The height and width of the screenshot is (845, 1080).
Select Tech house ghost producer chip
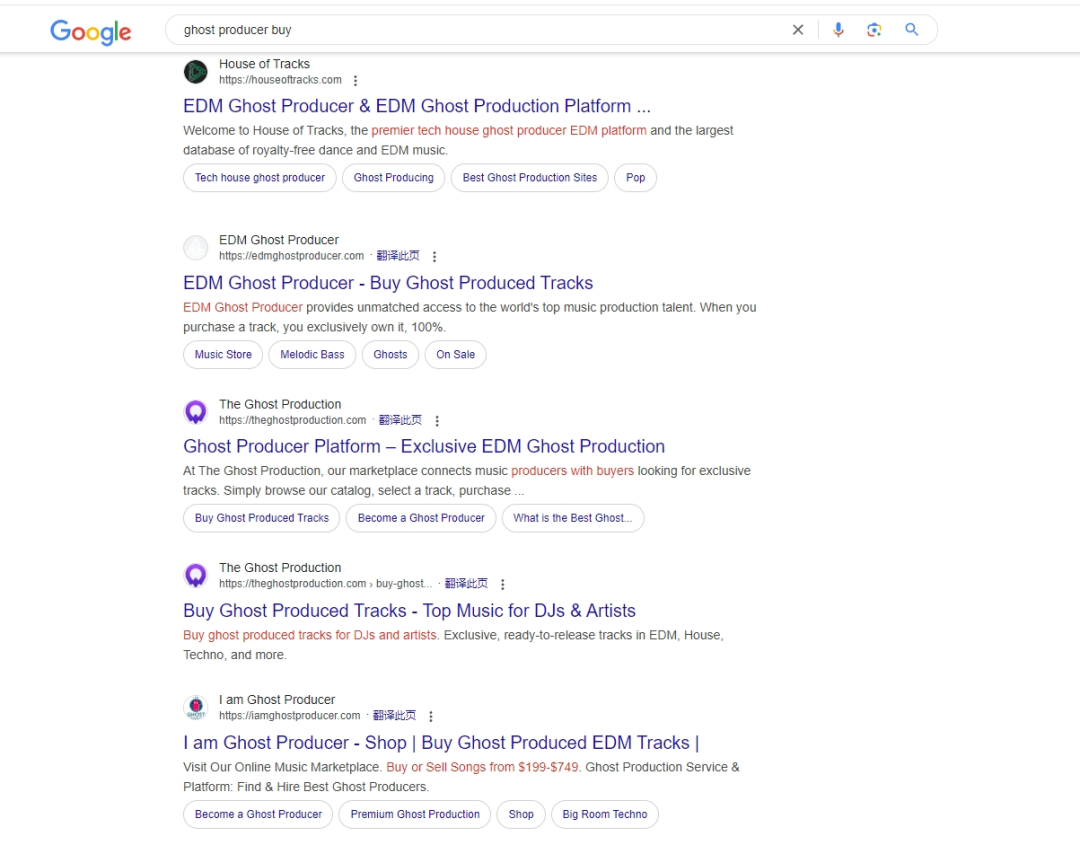(x=260, y=178)
